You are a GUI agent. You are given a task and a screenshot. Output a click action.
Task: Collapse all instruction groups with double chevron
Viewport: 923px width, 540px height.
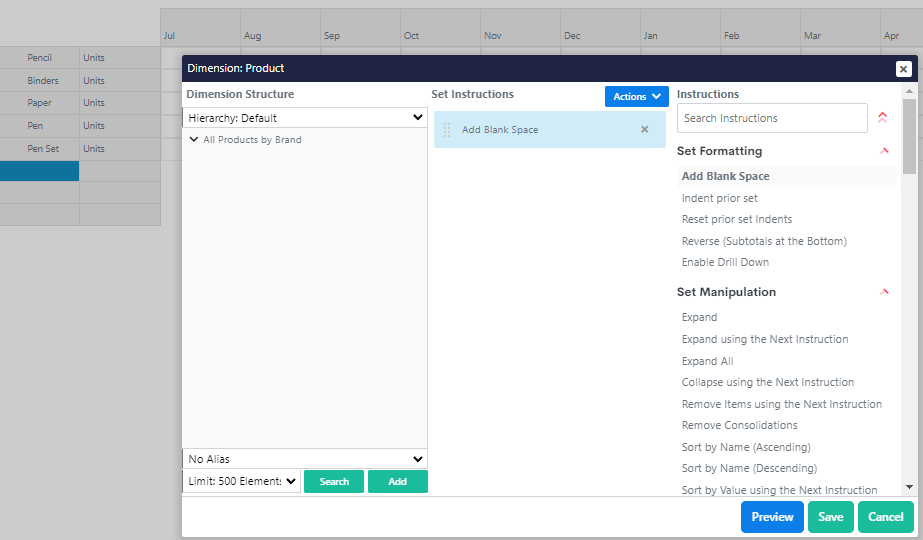(882, 118)
